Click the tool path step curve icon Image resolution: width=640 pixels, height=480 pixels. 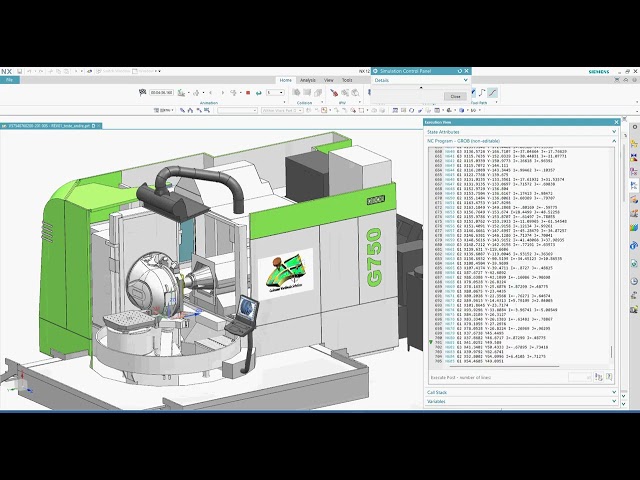click(x=482, y=93)
